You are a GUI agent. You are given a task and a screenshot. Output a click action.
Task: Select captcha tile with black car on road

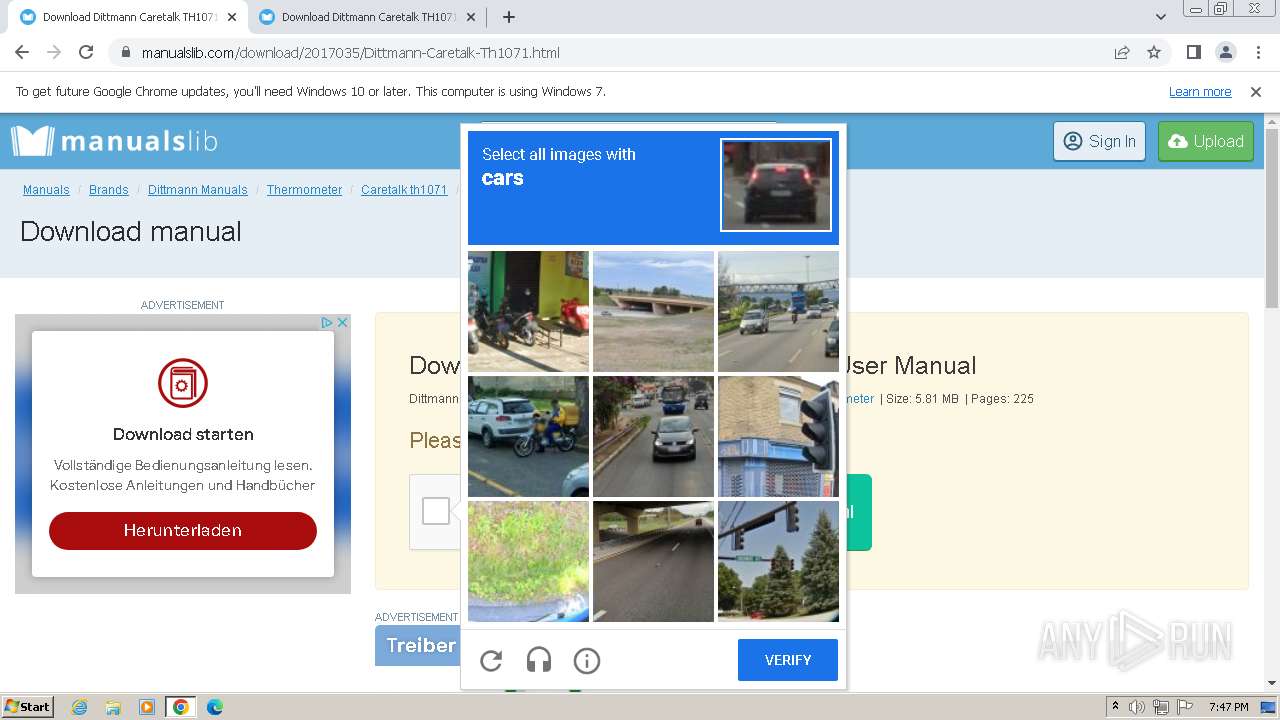pyautogui.click(x=653, y=436)
